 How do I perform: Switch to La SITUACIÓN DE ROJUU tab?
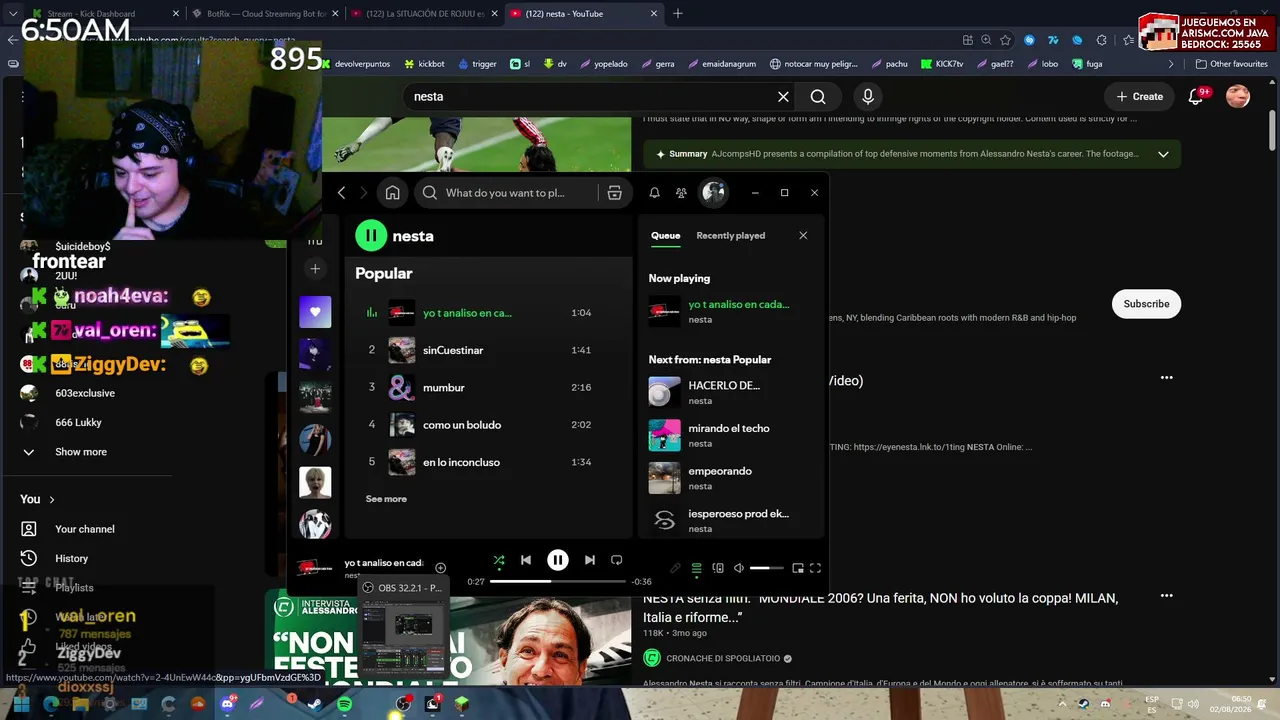coord(424,14)
